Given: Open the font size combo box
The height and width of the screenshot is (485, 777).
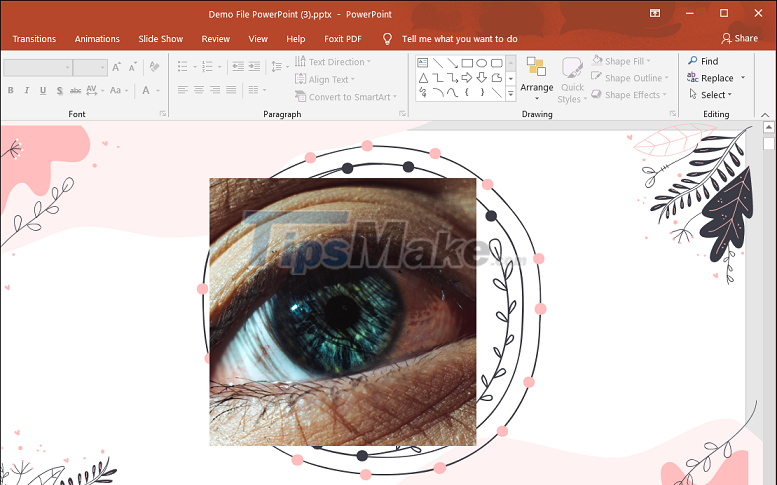Looking at the screenshot, I should tap(90, 67).
